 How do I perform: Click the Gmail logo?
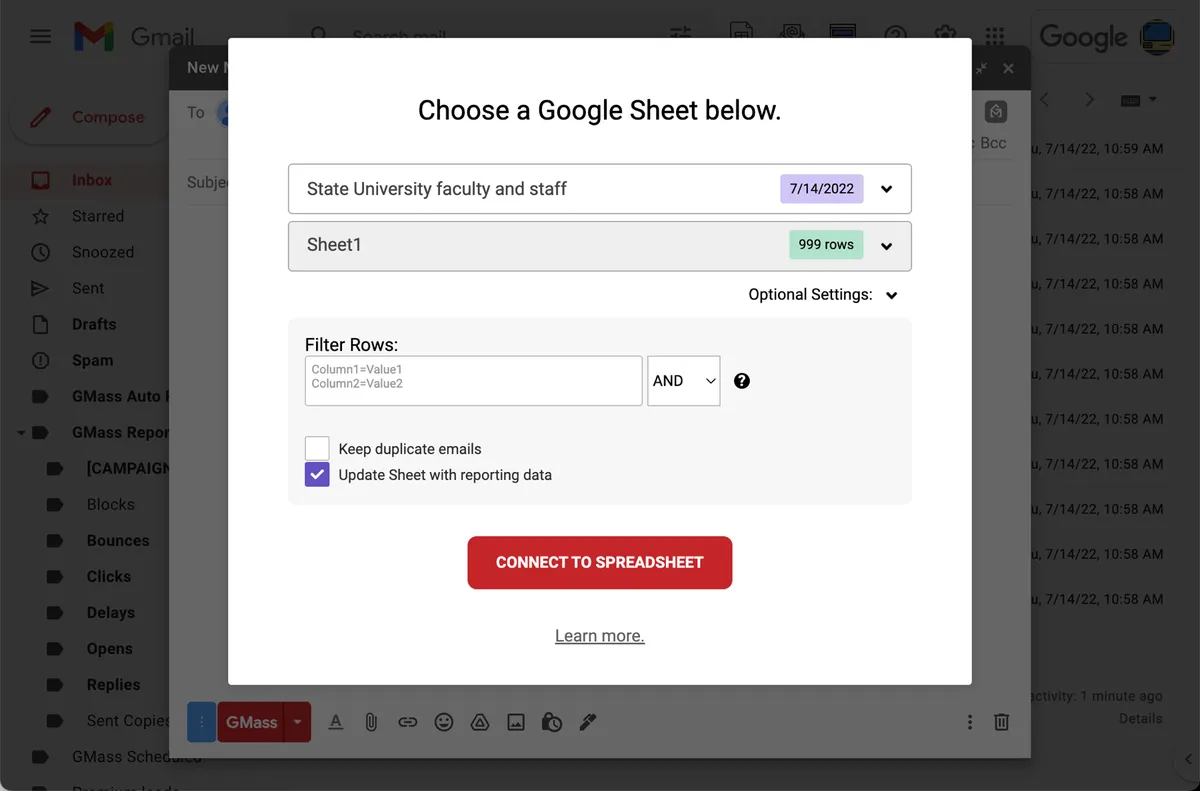(134, 38)
